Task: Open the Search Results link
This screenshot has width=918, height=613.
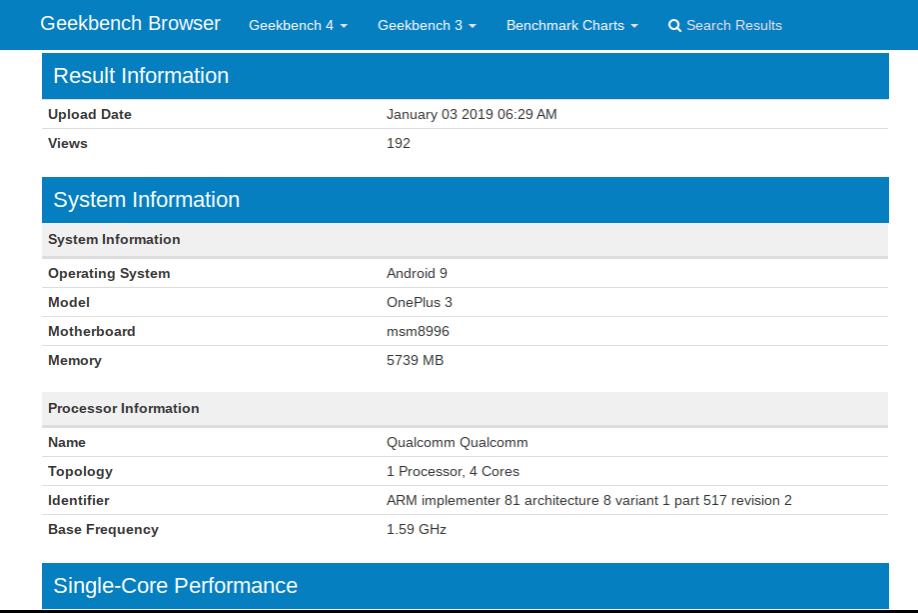Action: point(725,25)
